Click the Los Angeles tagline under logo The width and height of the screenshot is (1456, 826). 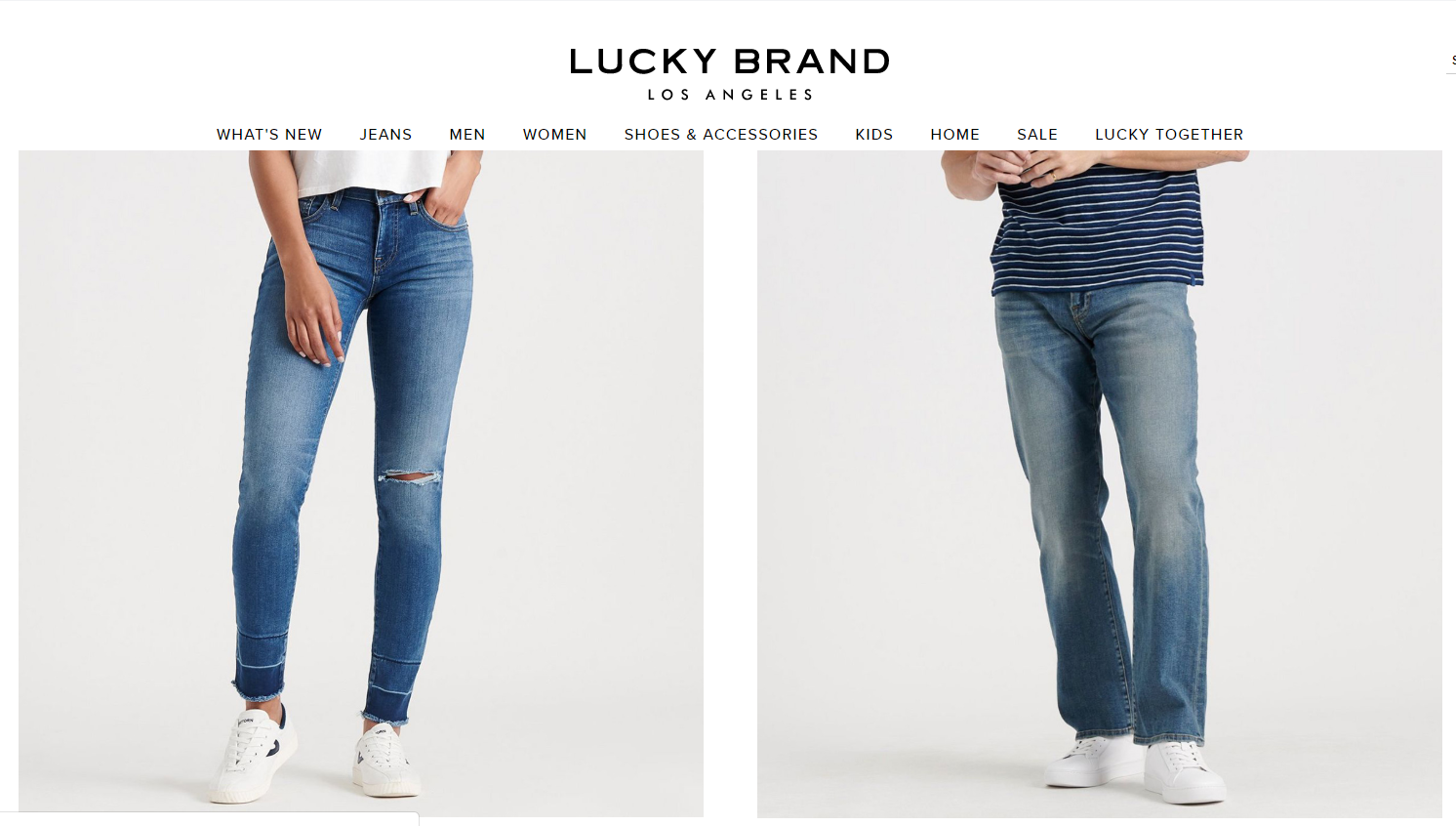(730, 95)
